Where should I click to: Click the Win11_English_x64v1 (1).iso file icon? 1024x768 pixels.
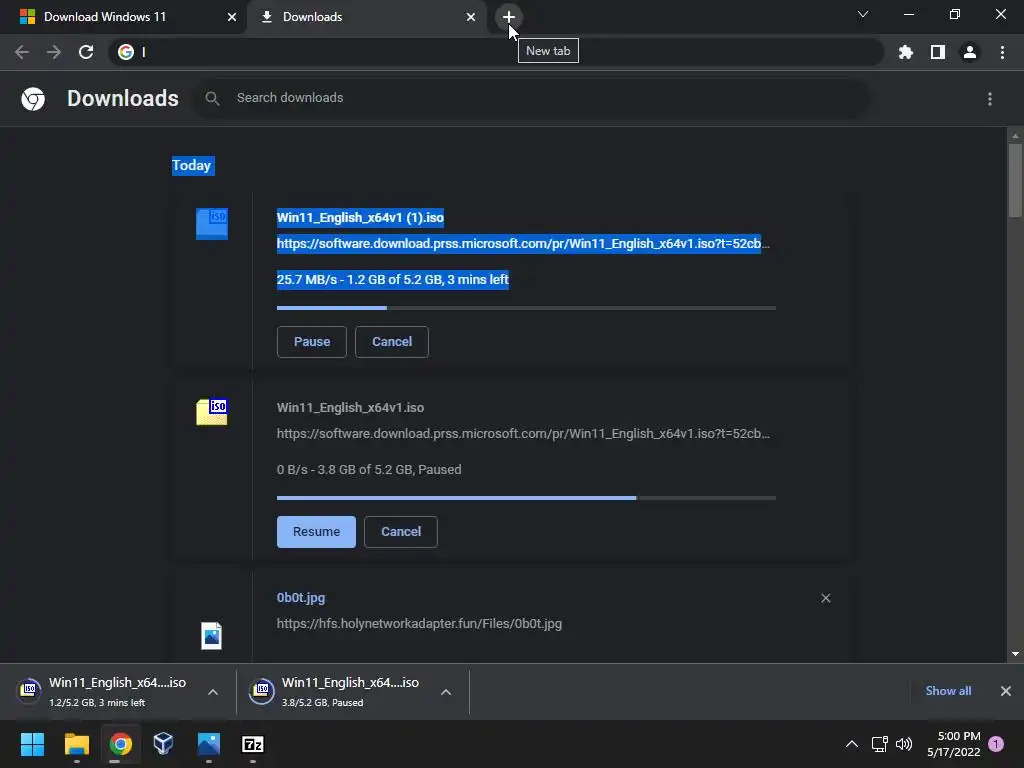click(212, 224)
